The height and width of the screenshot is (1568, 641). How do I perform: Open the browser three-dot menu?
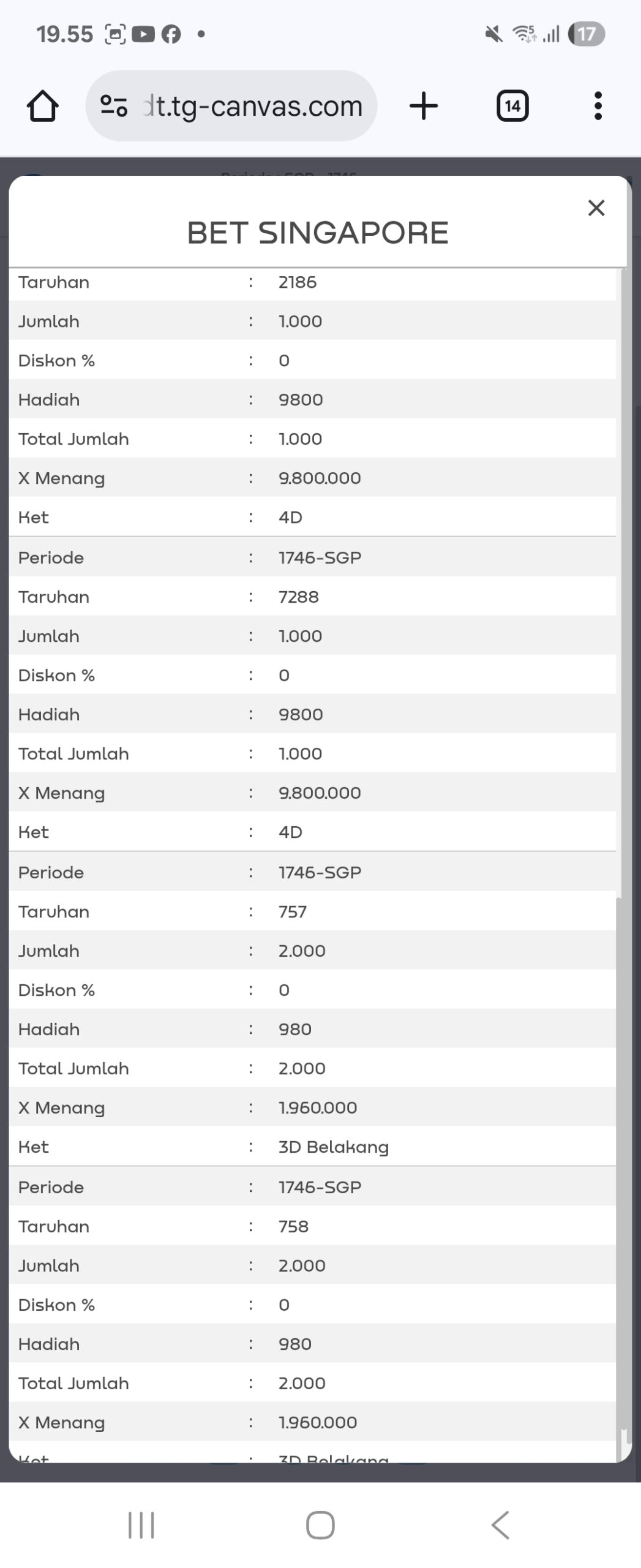click(x=598, y=106)
